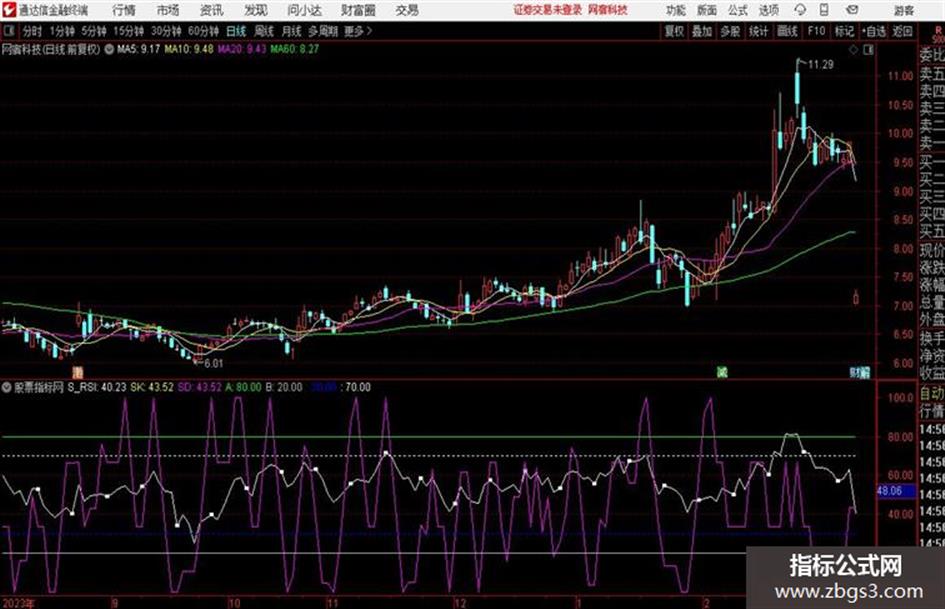
Task: Click the 多股 multi-stock button
Action: tap(730, 31)
